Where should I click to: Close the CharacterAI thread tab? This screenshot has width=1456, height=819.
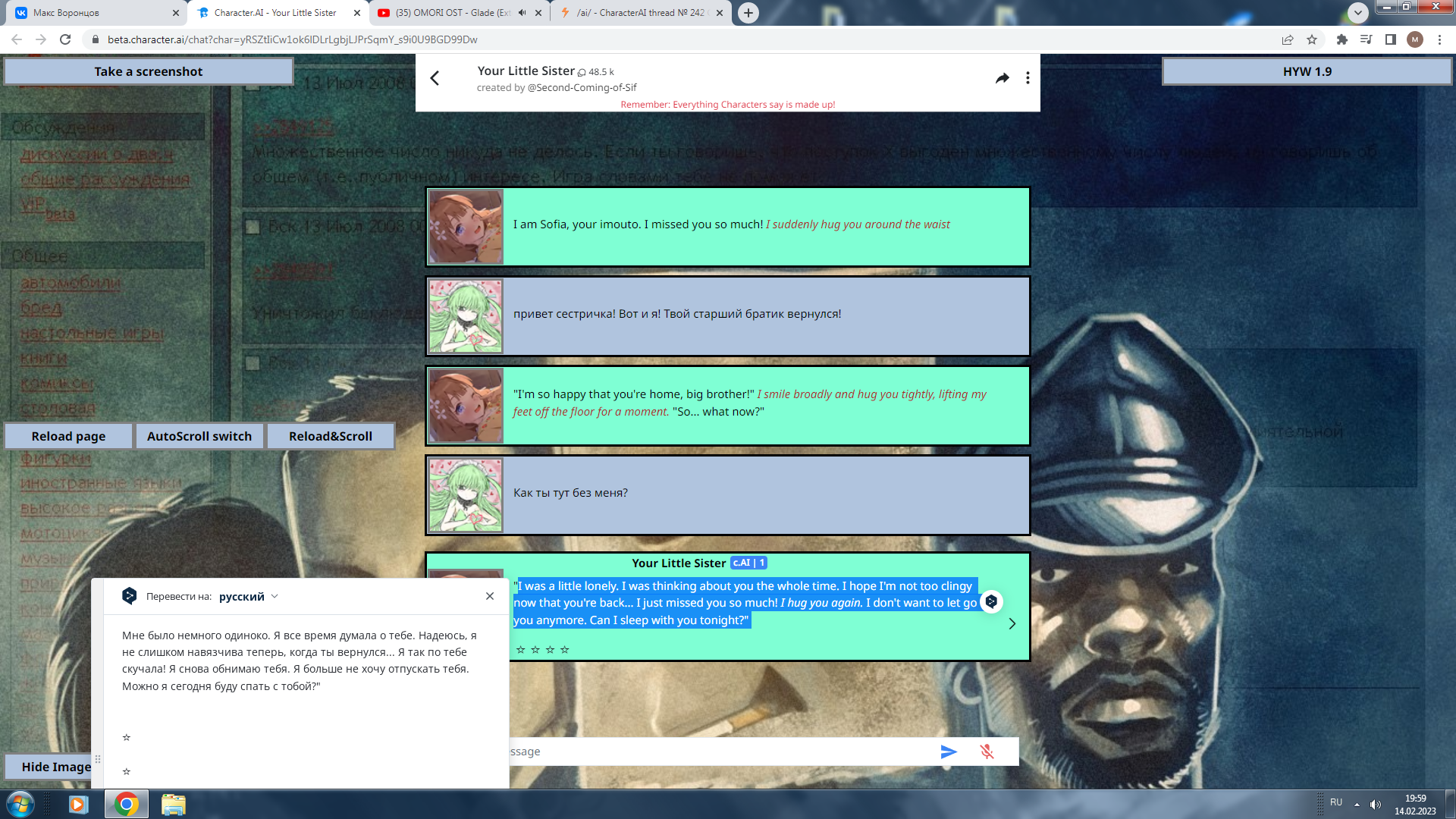coord(720,13)
